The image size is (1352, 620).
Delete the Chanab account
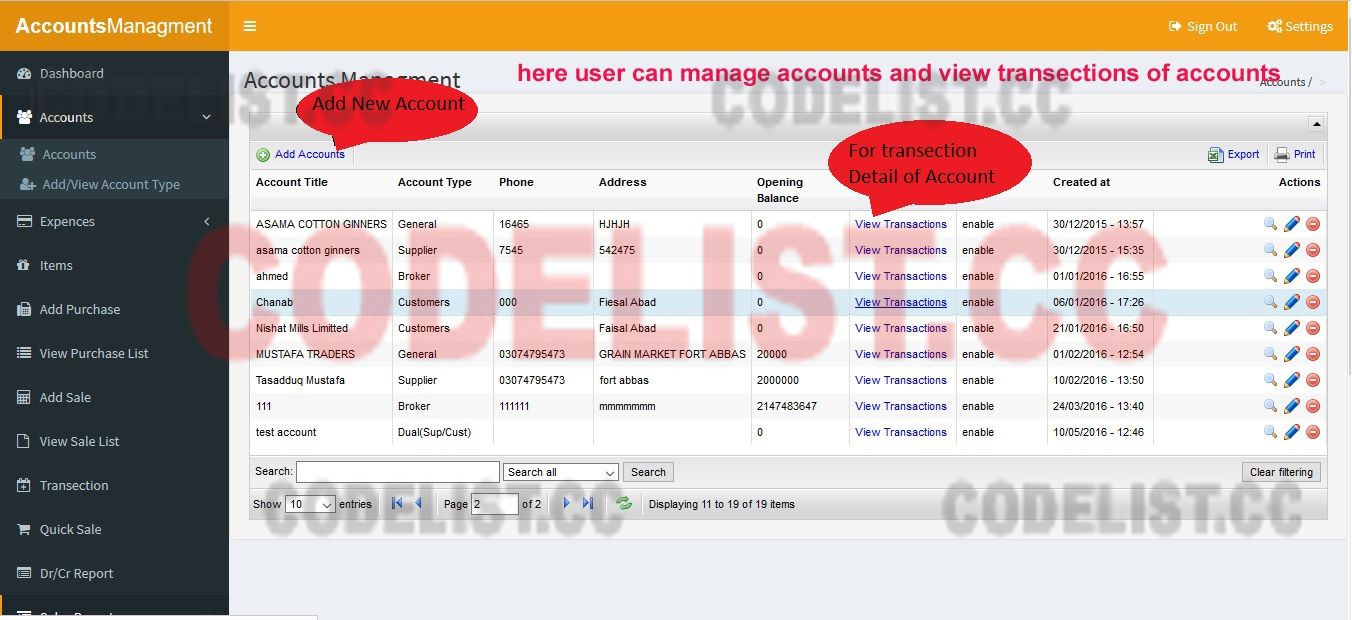point(1313,302)
